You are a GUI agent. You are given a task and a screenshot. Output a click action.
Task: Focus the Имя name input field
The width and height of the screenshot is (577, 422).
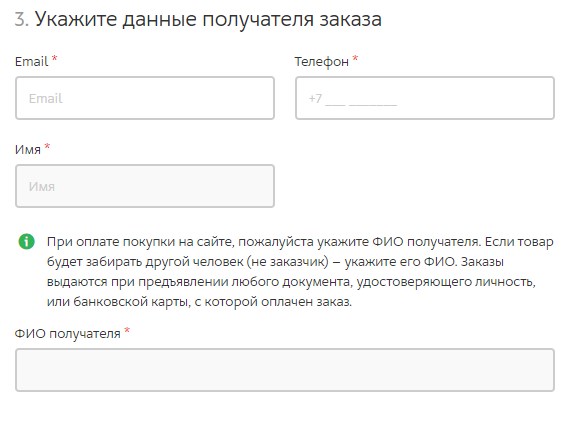click(x=145, y=186)
